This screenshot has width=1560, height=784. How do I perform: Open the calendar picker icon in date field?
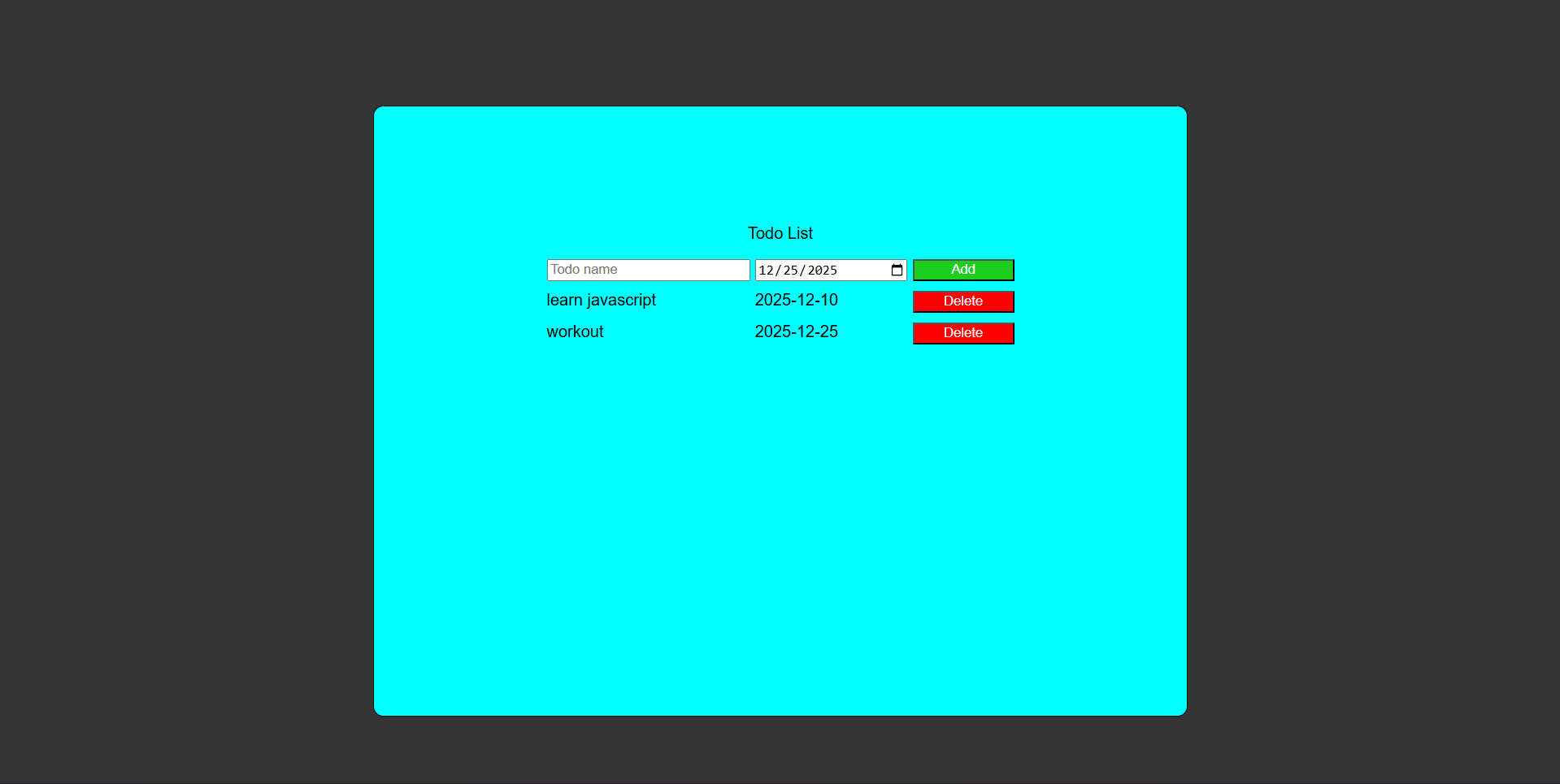(x=897, y=271)
